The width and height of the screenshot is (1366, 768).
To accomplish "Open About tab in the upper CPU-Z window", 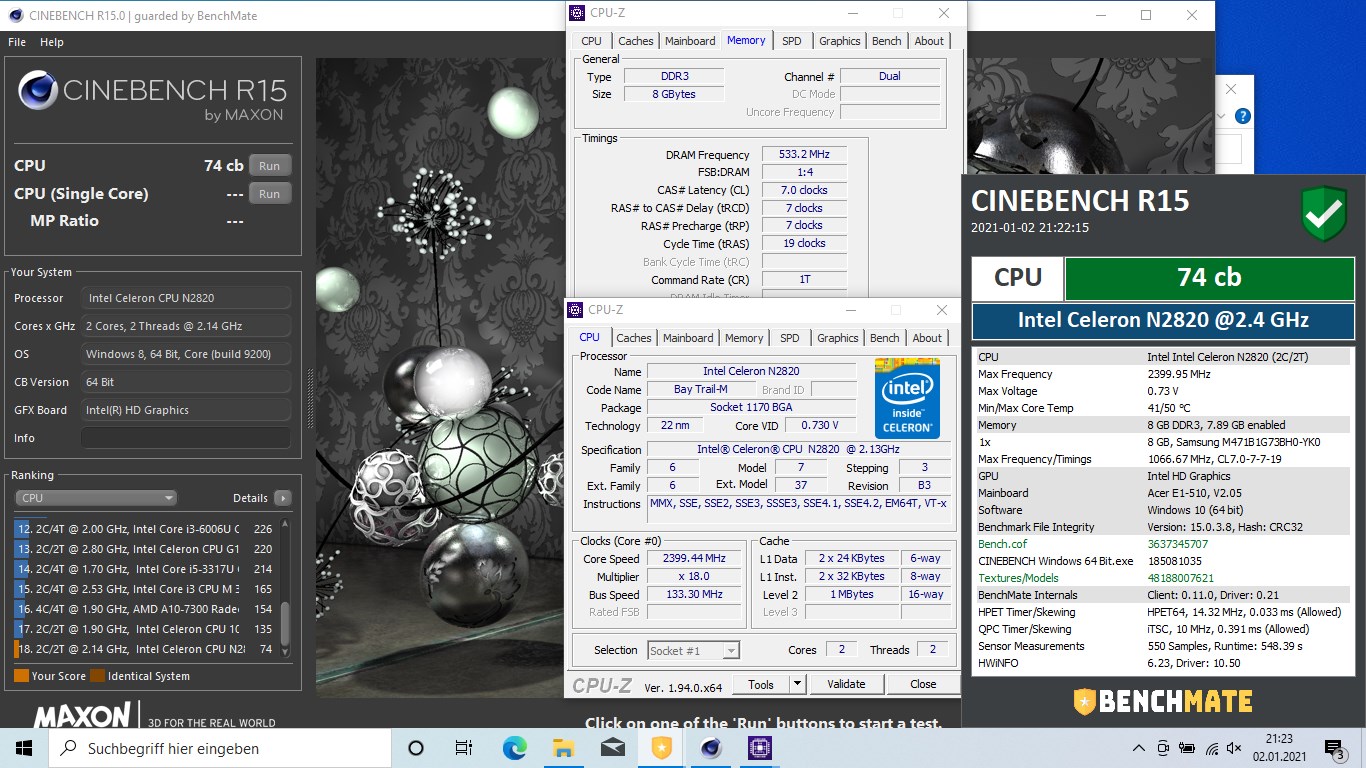I will [929, 41].
